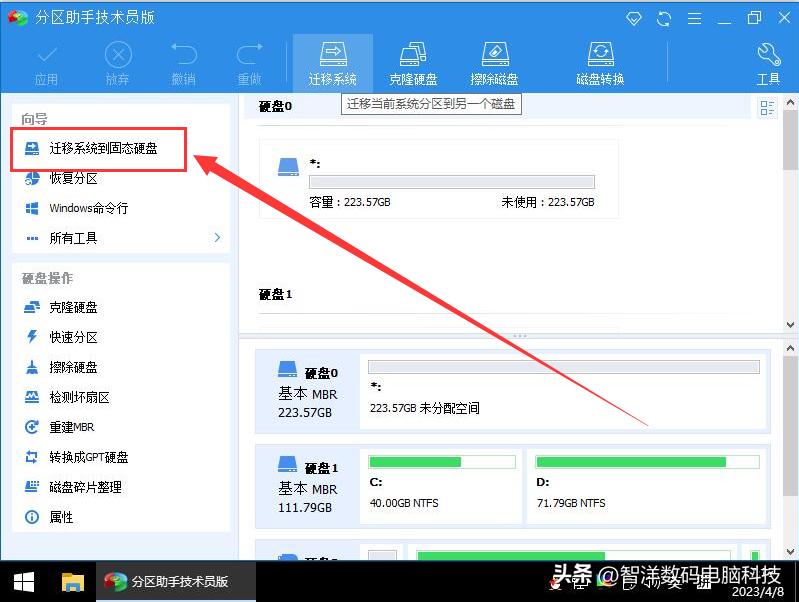Click 重建MBR in sidebar
The height and width of the screenshot is (602, 799).
[x=71, y=427]
